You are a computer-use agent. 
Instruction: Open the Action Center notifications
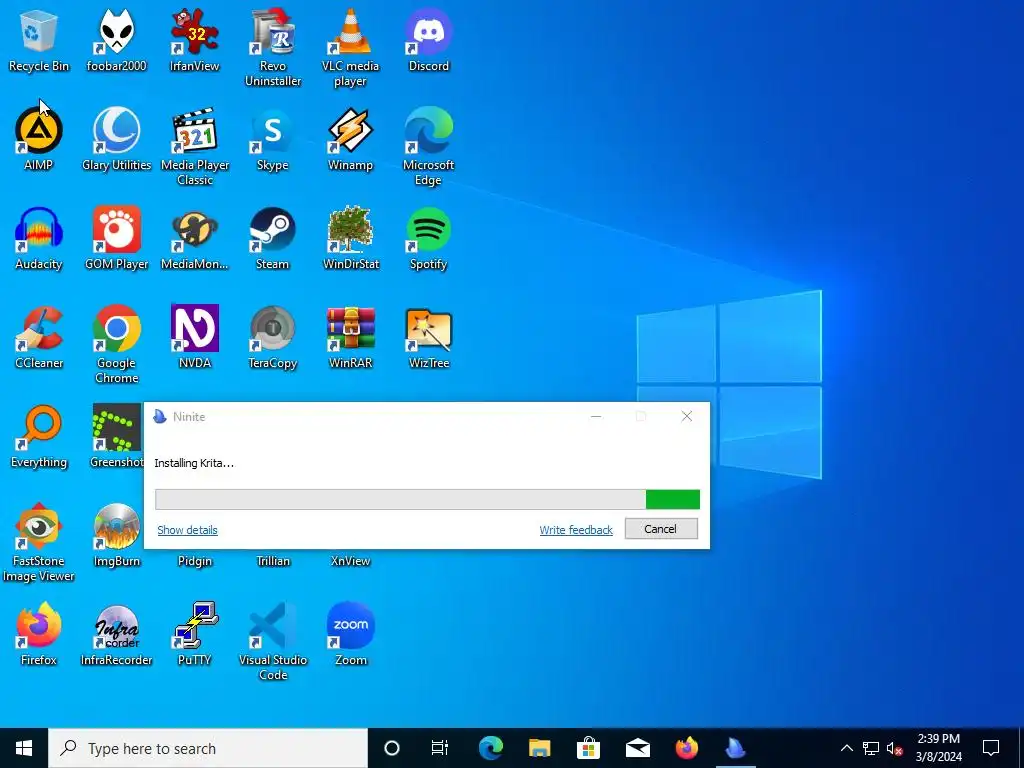point(991,748)
